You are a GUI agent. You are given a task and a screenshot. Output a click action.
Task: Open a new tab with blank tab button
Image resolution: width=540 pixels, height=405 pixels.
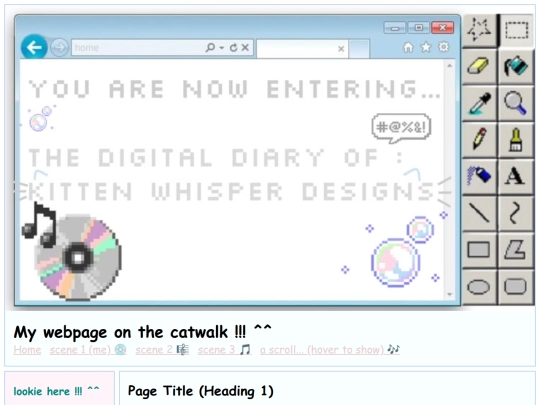(x=359, y=49)
